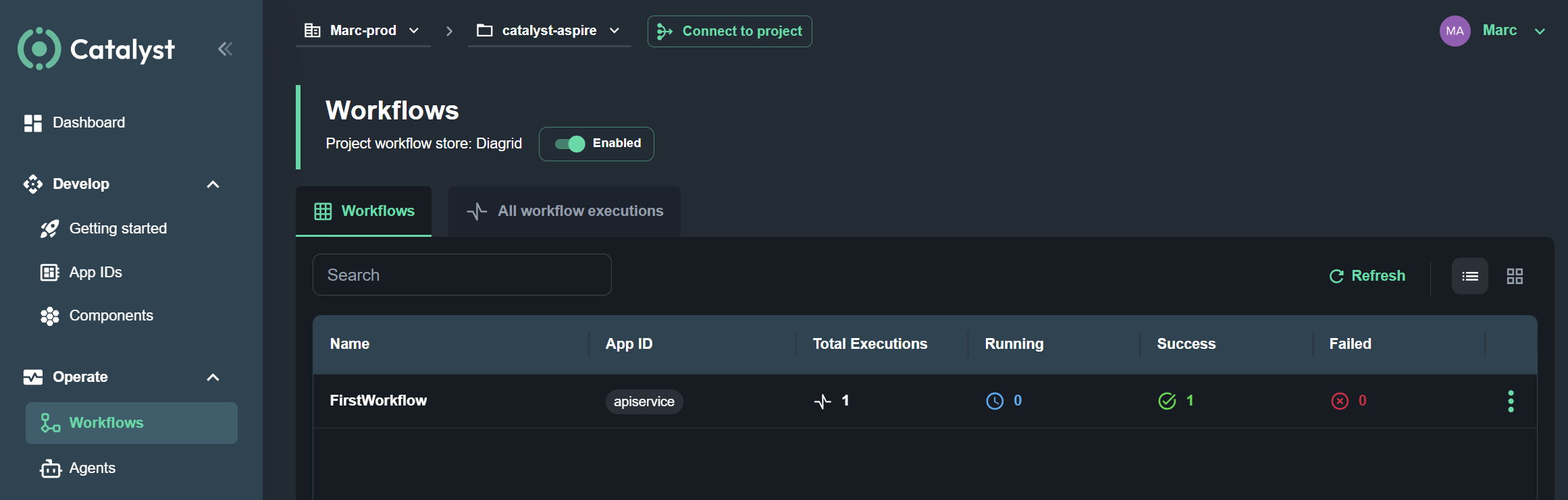This screenshot has height=500, width=1568.
Task: Click the Refresh button label
Action: (1378, 276)
